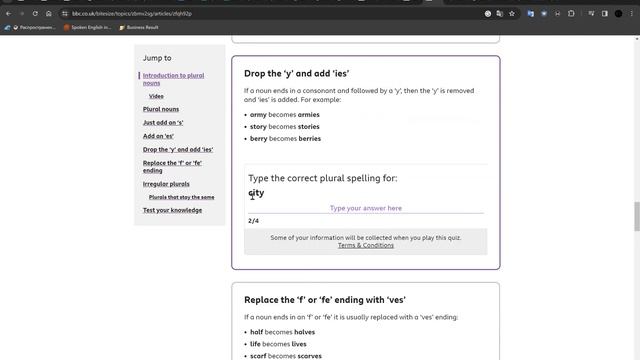
Task: Reload the current page
Action: [x=35, y=13]
